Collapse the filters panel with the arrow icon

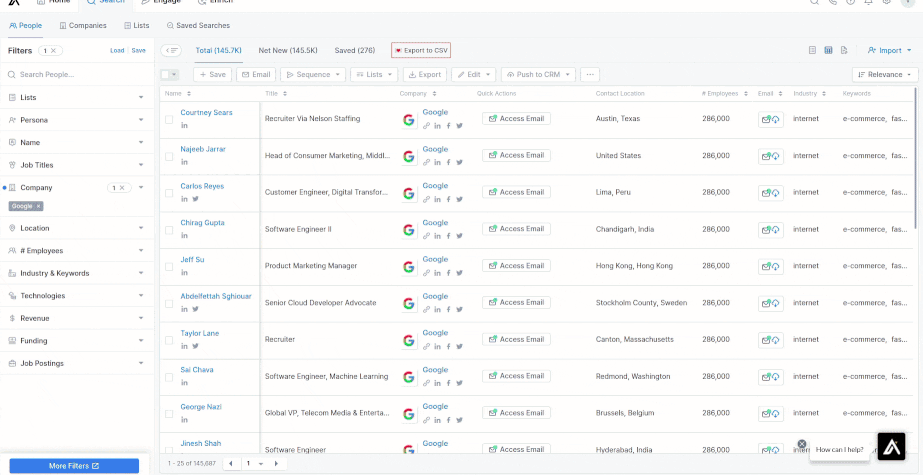(x=172, y=51)
